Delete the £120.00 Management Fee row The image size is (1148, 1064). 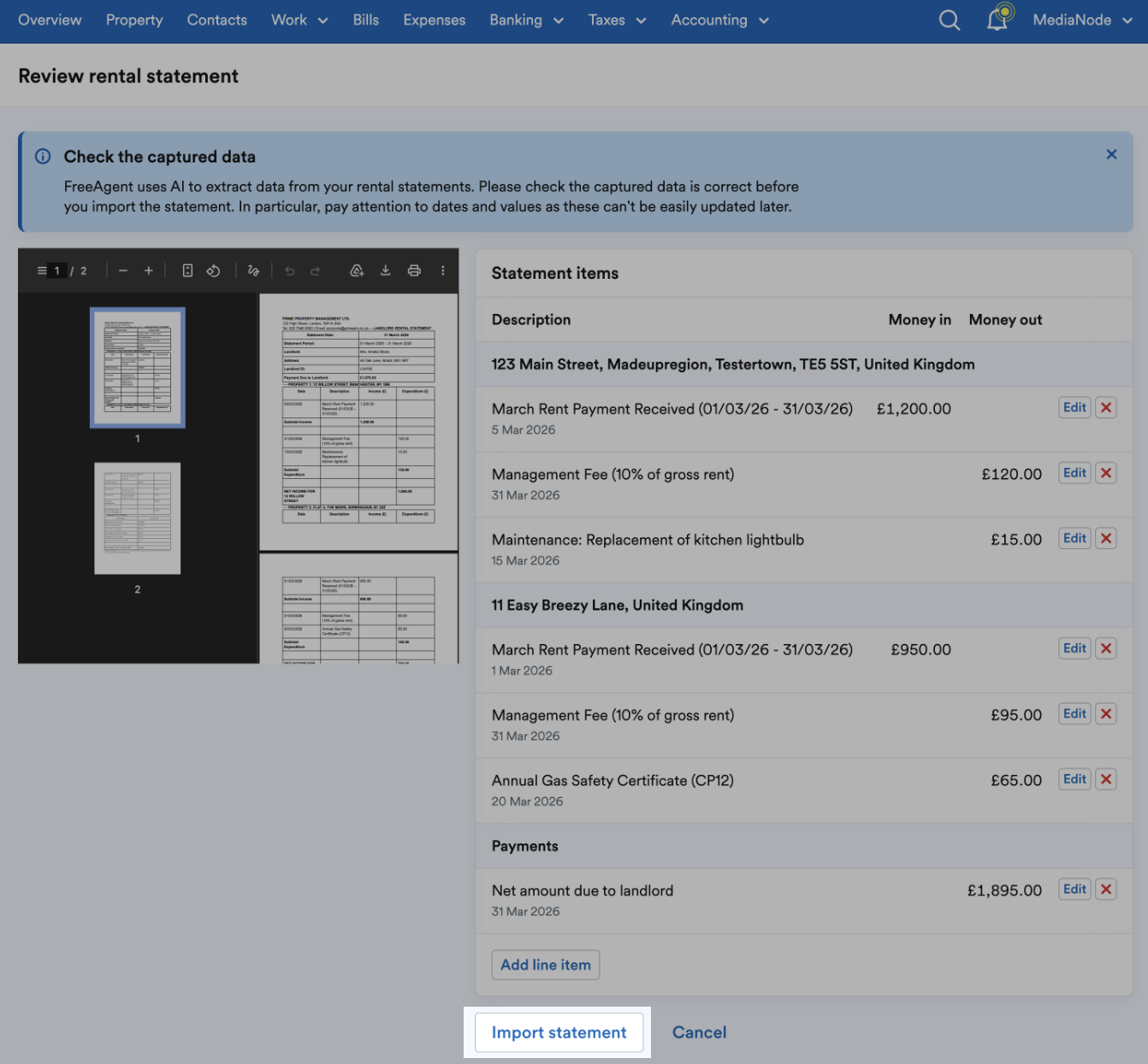(1106, 473)
